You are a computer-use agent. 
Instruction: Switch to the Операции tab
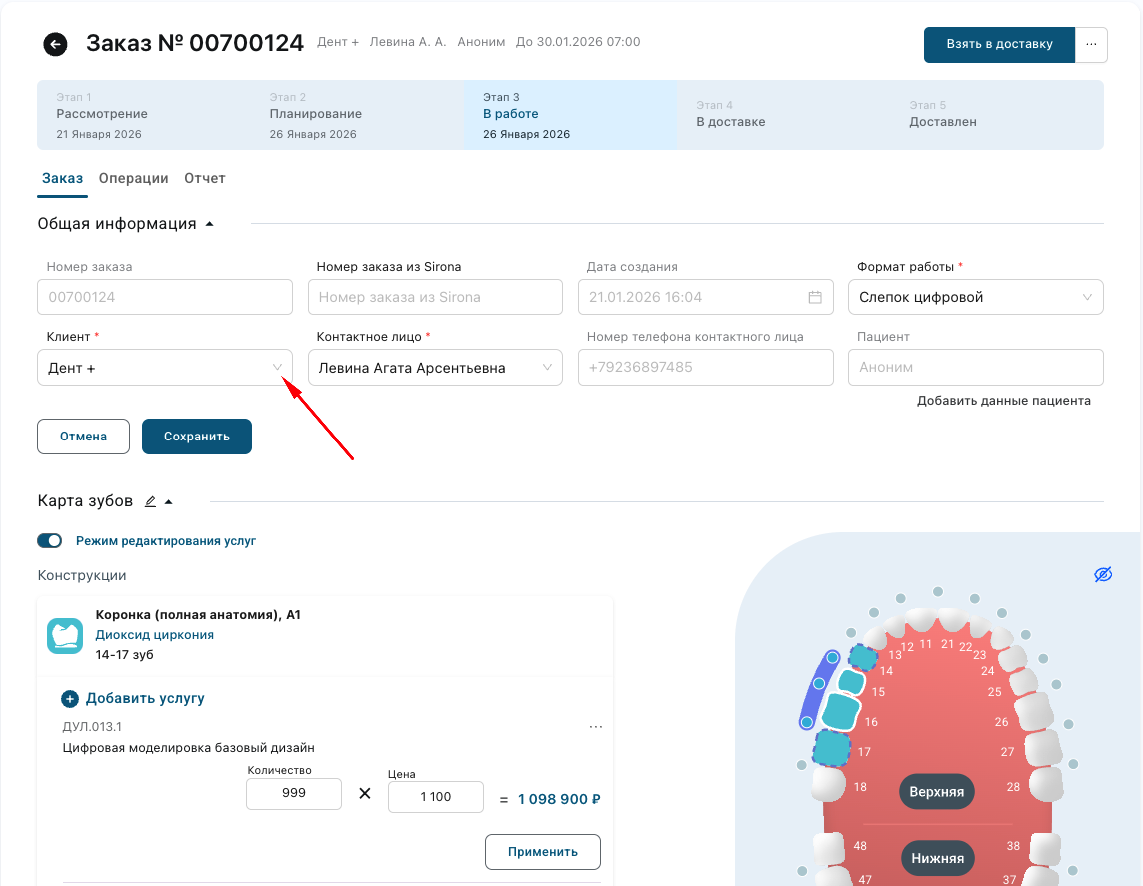click(x=133, y=178)
